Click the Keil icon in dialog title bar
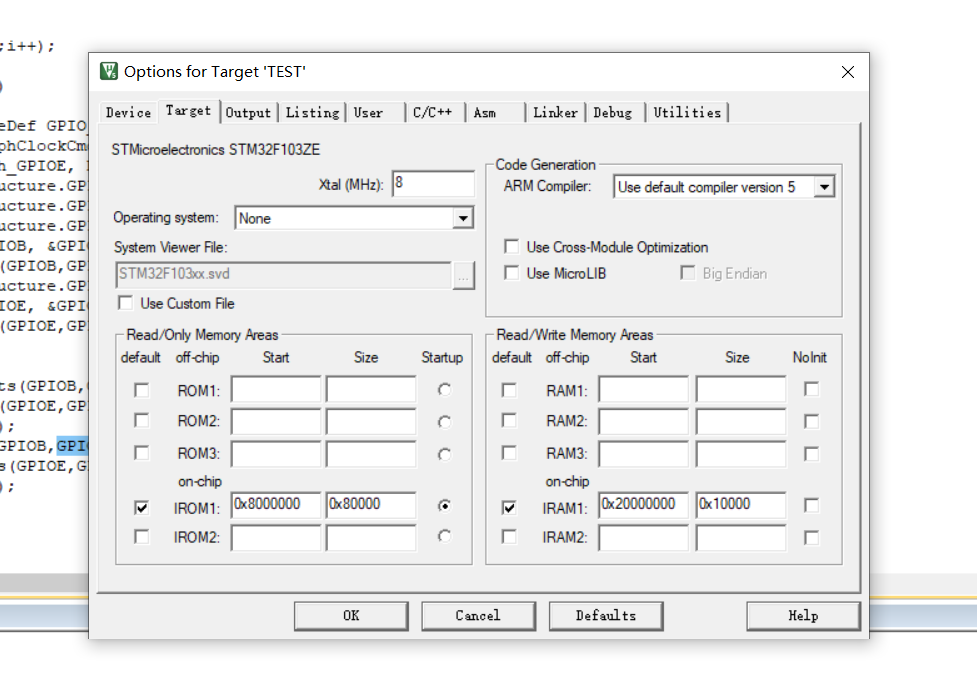The image size is (977, 686). pos(109,72)
